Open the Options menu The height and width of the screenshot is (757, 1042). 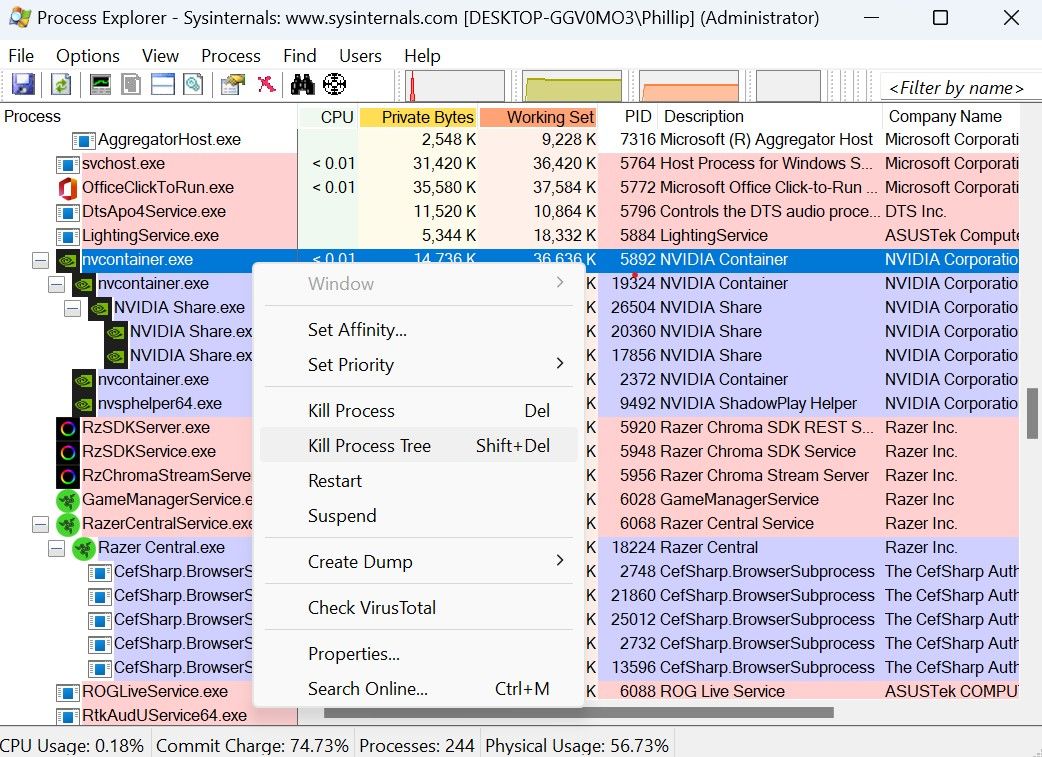pos(87,56)
